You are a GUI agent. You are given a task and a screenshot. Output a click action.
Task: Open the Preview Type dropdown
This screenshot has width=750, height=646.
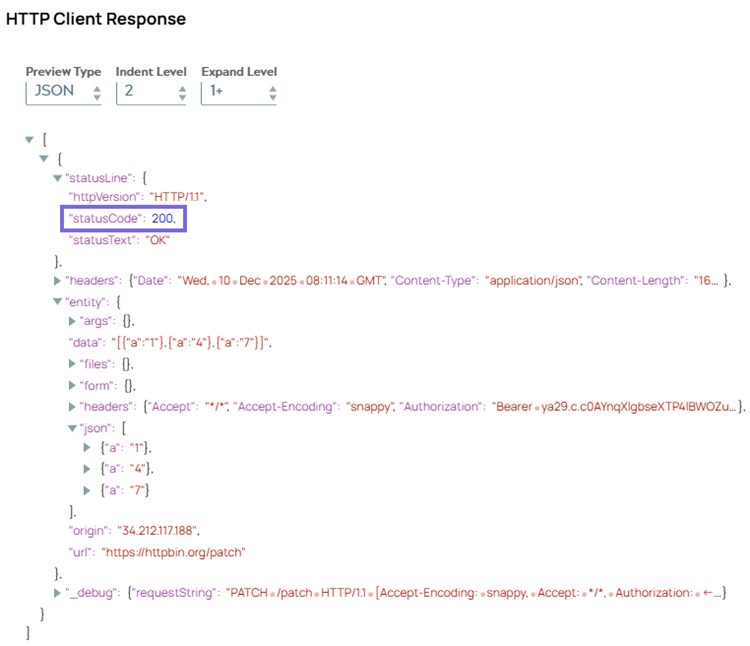[63, 92]
